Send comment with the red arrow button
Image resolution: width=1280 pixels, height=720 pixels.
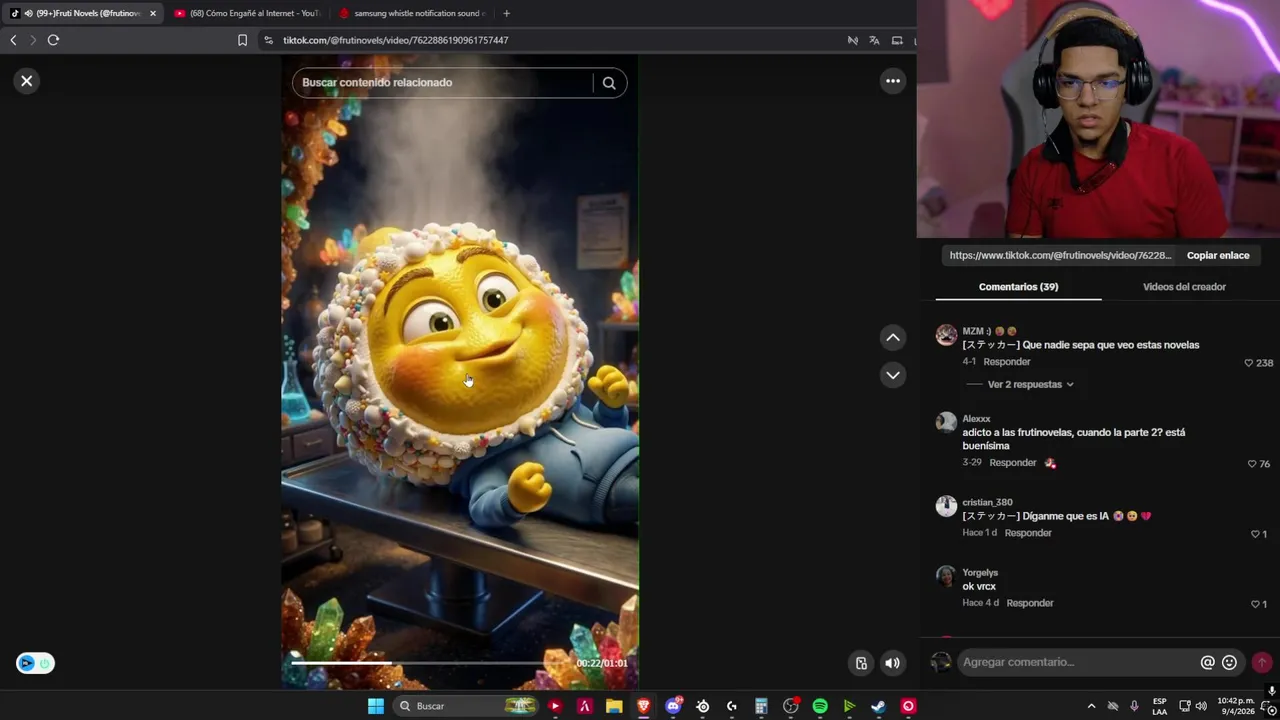[x=1262, y=662]
